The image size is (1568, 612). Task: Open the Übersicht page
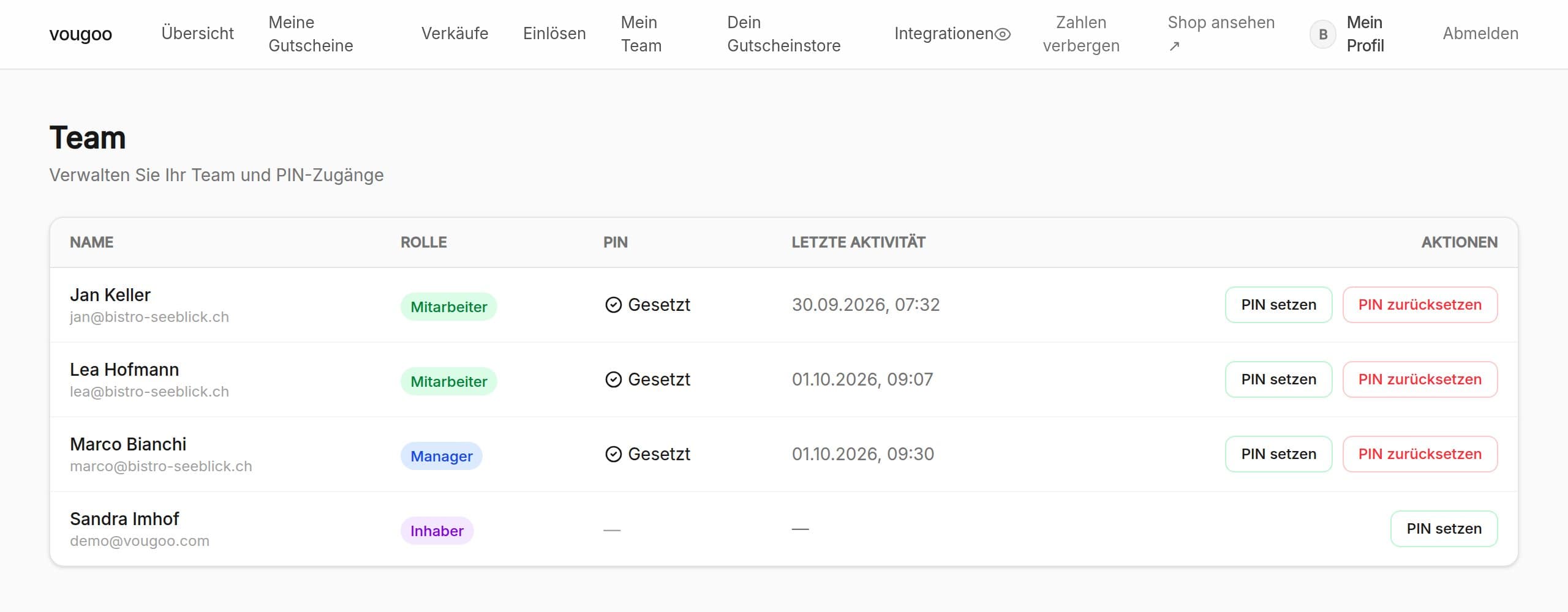(x=197, y=34)
